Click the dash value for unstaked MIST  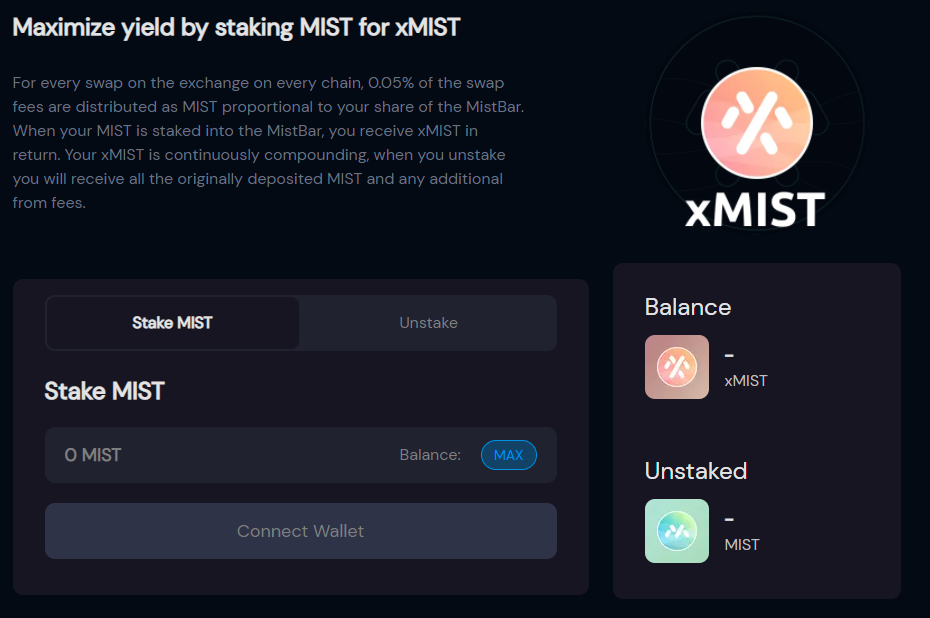click(730, 518)
